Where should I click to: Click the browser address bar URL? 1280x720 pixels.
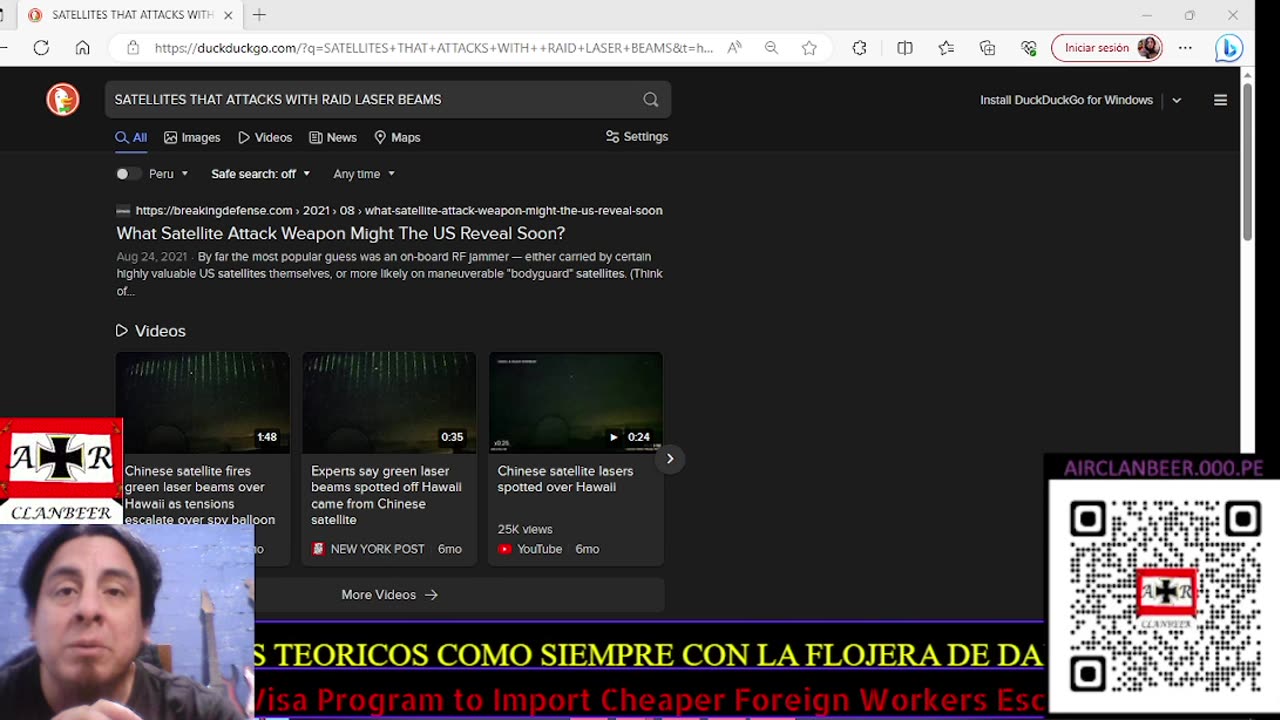(x=433, y=48)
